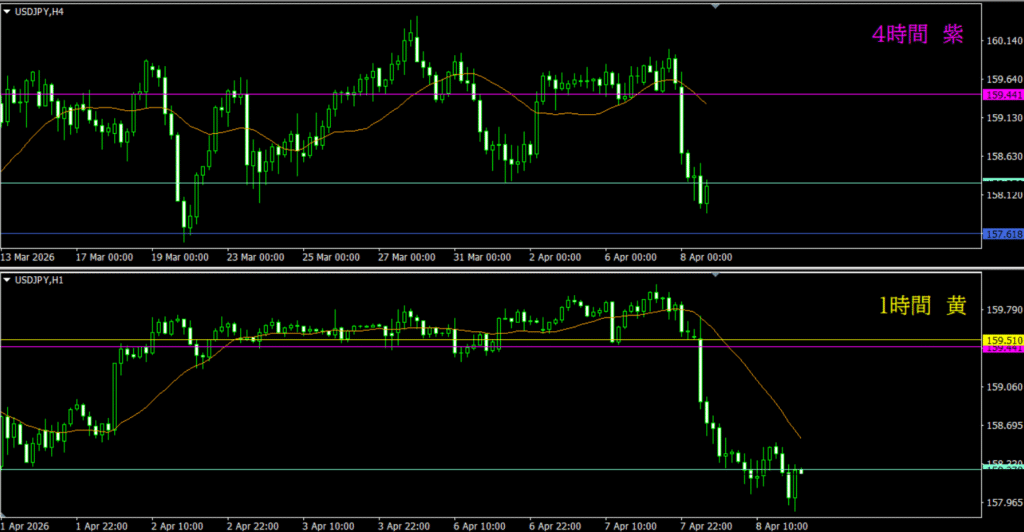Click the 19 Mar 00:00 date on H4 axis
The image size is (1024, 532).
tap(180, 257)
